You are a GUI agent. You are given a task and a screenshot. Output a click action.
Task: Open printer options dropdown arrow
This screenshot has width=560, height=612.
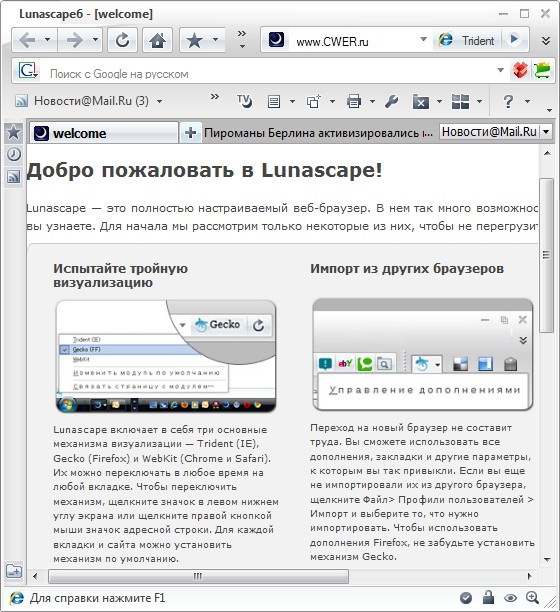click(372, 102)
